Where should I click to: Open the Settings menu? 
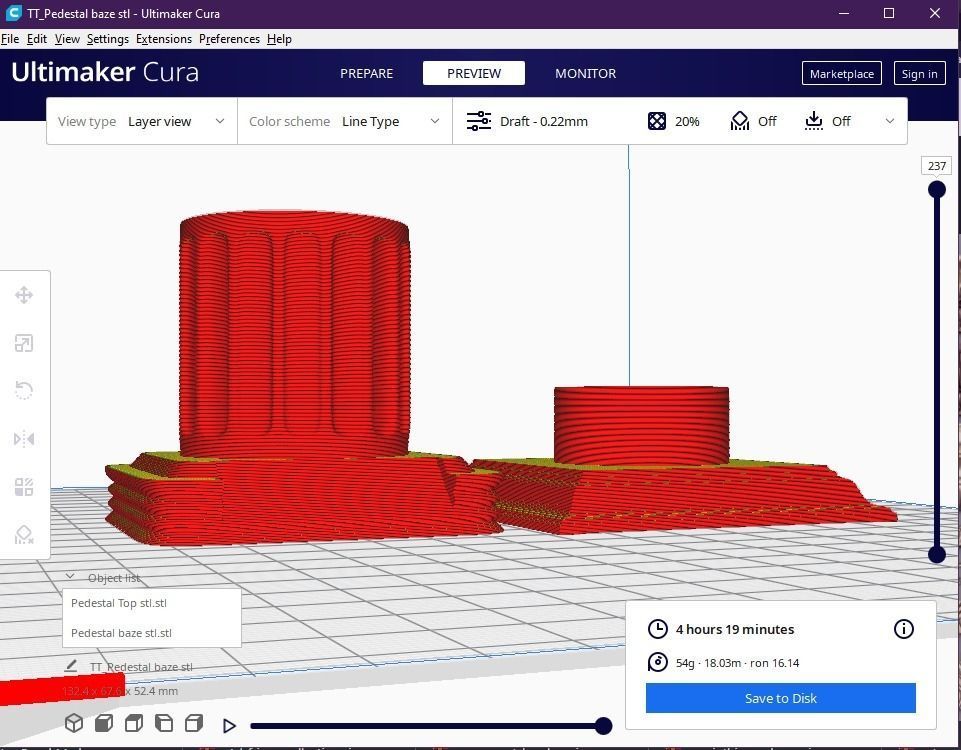pyautogui.click(x=108, y=39)
